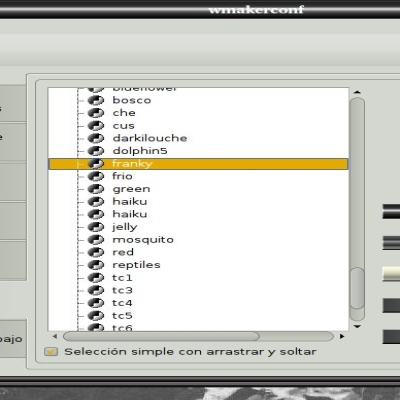
Task: Click the icon of the haiku row just above jelly
Action: (96, 214)
